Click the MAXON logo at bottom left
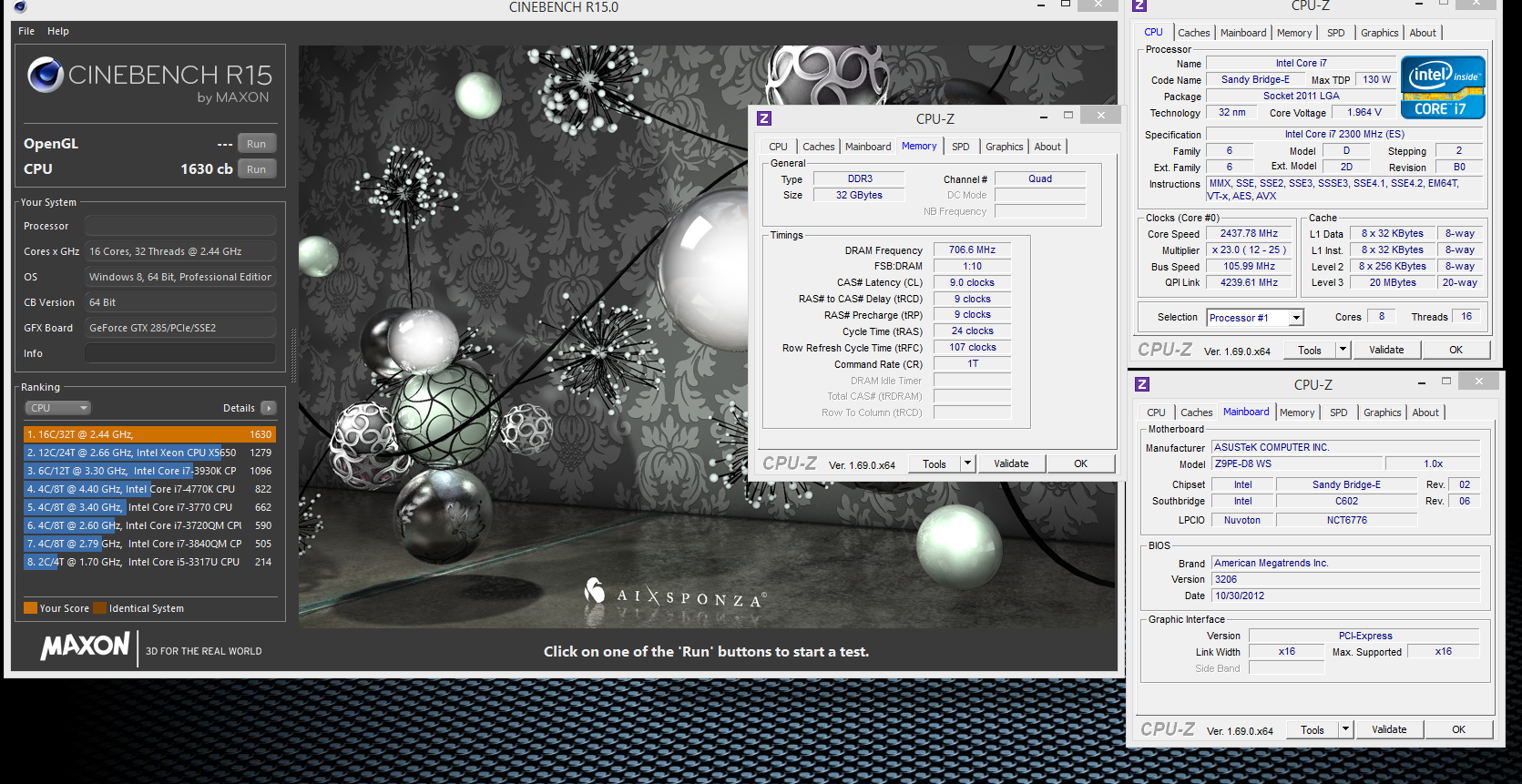This screenshot has width=1522, height=784. 85,647
